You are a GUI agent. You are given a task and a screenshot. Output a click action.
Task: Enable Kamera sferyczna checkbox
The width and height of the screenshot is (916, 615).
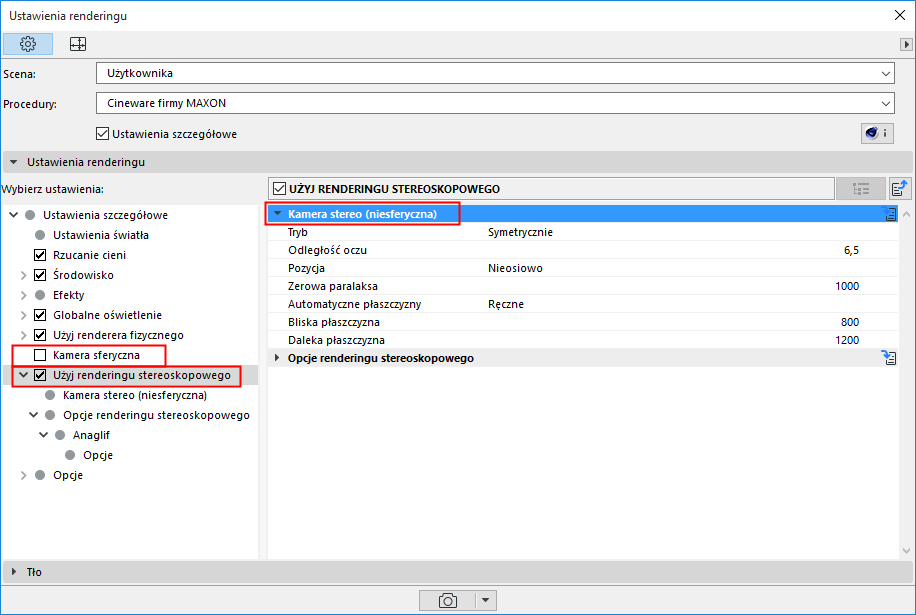[40, 355]
